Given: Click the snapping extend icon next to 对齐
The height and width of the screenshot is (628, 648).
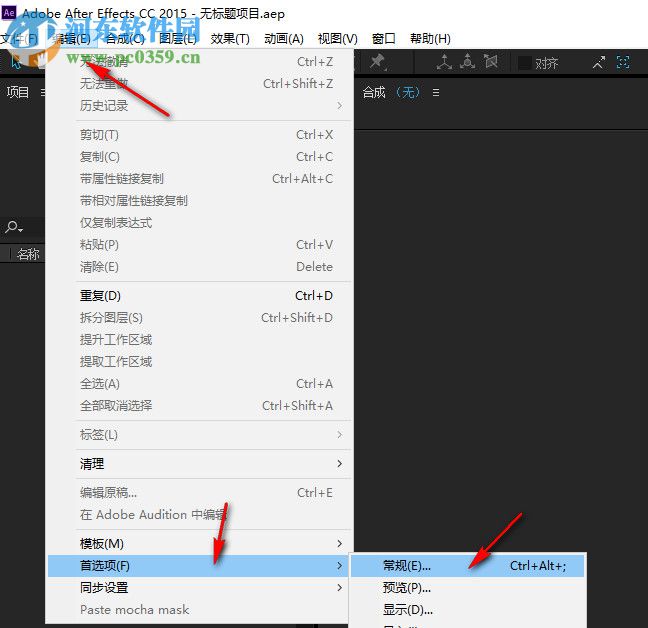Looking at the screenshot, I should pyautogui.click(x=599, y=63).
